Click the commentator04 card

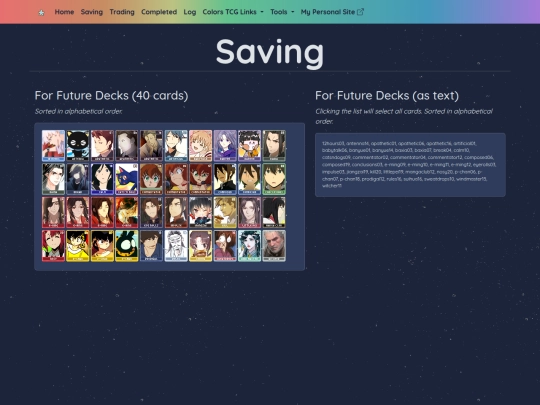[x=176, y=179]
